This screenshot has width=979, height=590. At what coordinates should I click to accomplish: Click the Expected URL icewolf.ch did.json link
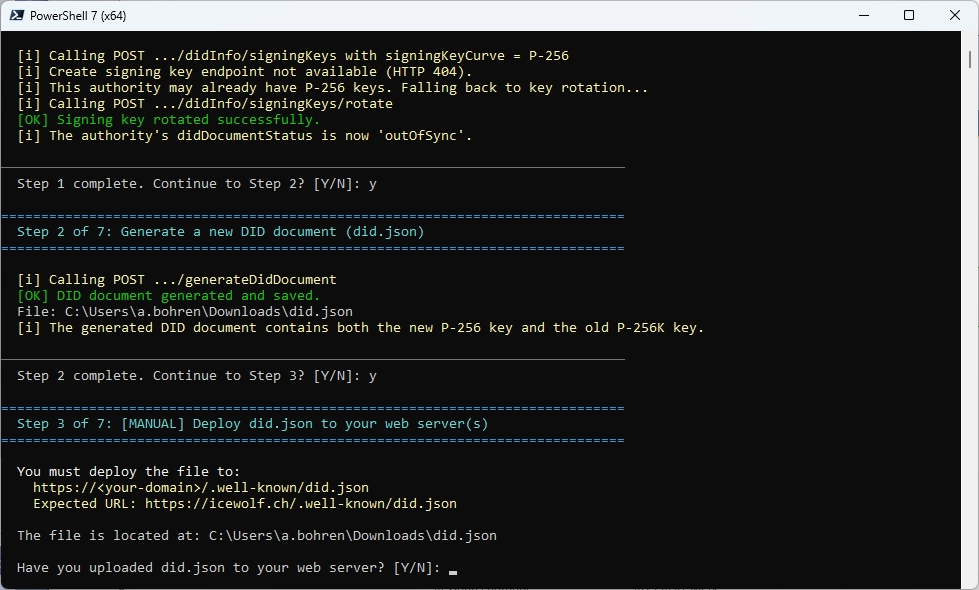click(300, 504)
